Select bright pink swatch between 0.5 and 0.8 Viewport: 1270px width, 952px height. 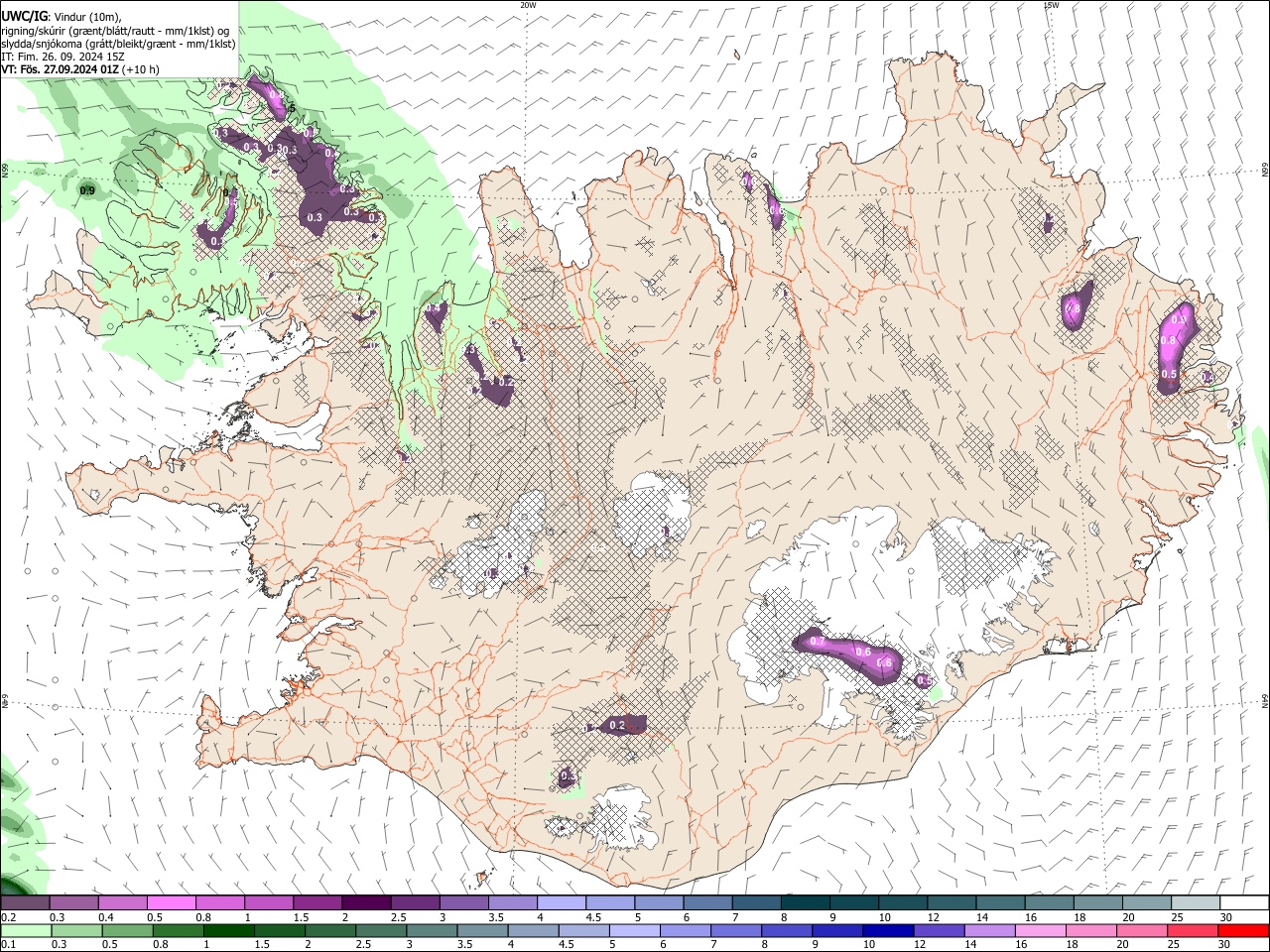(171, 903)
